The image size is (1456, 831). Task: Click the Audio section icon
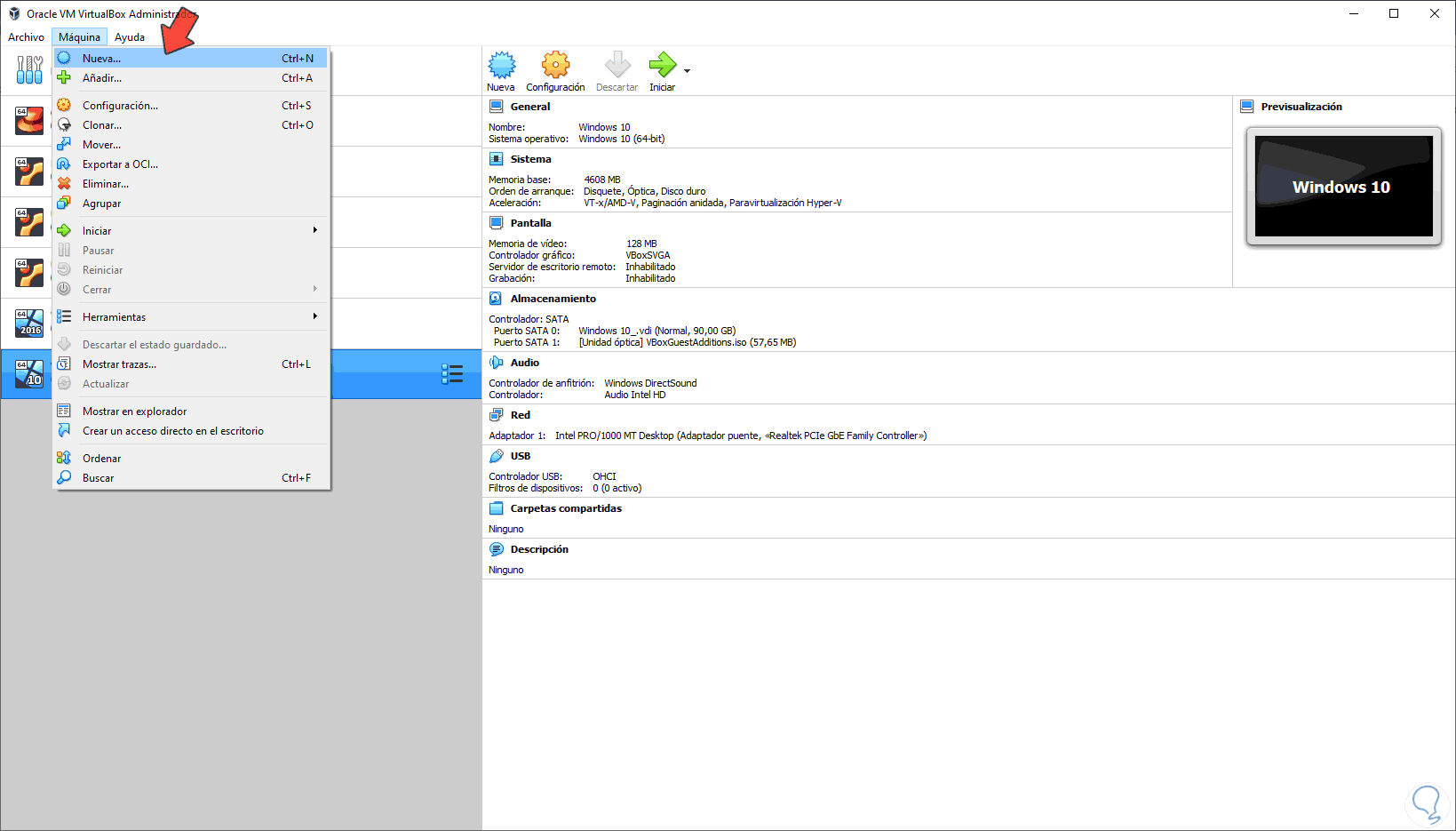tap(497, 363)
